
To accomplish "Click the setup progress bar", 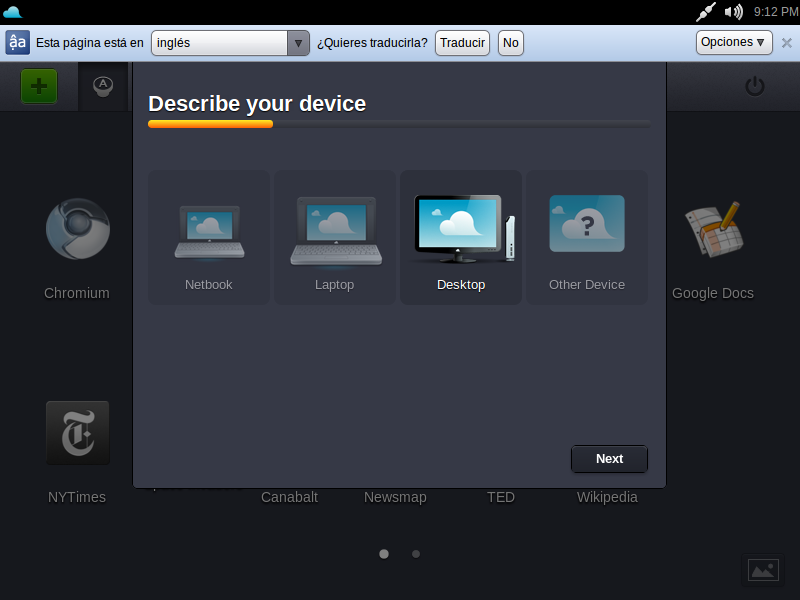I will coord(399,124).
